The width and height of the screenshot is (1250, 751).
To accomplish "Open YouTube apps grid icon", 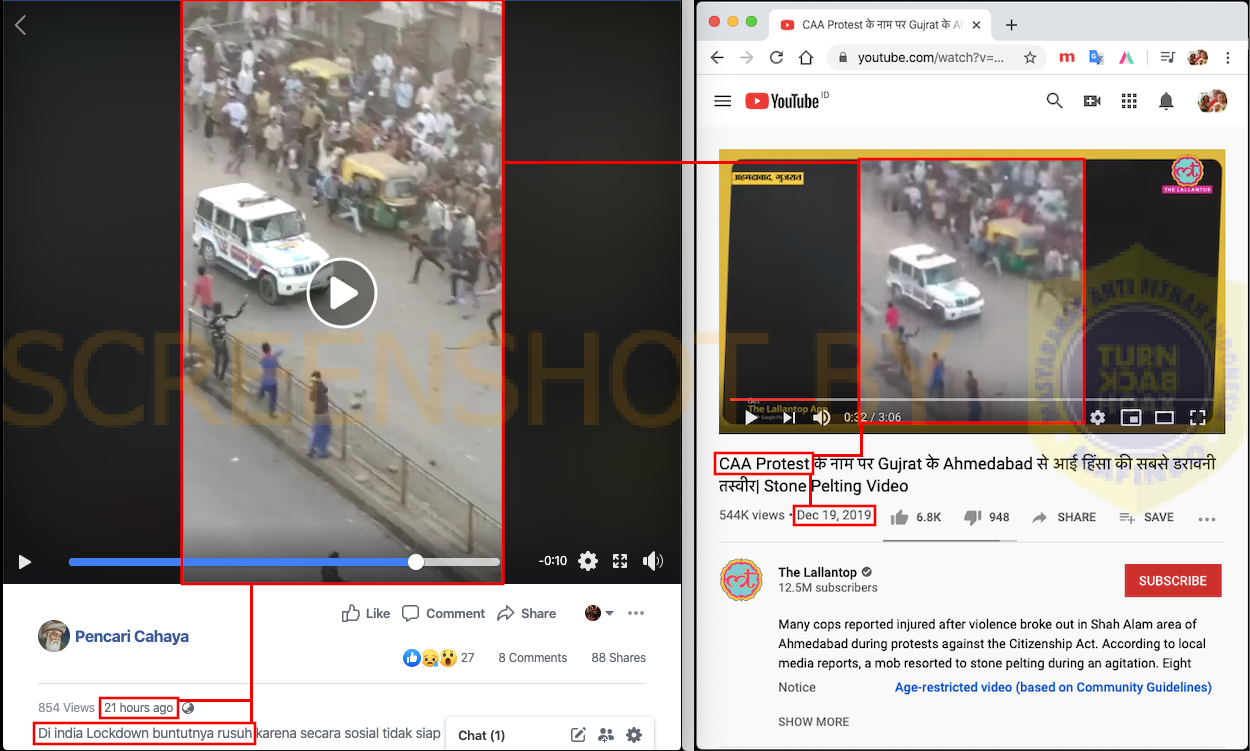I will click(x=1129, y=101).
